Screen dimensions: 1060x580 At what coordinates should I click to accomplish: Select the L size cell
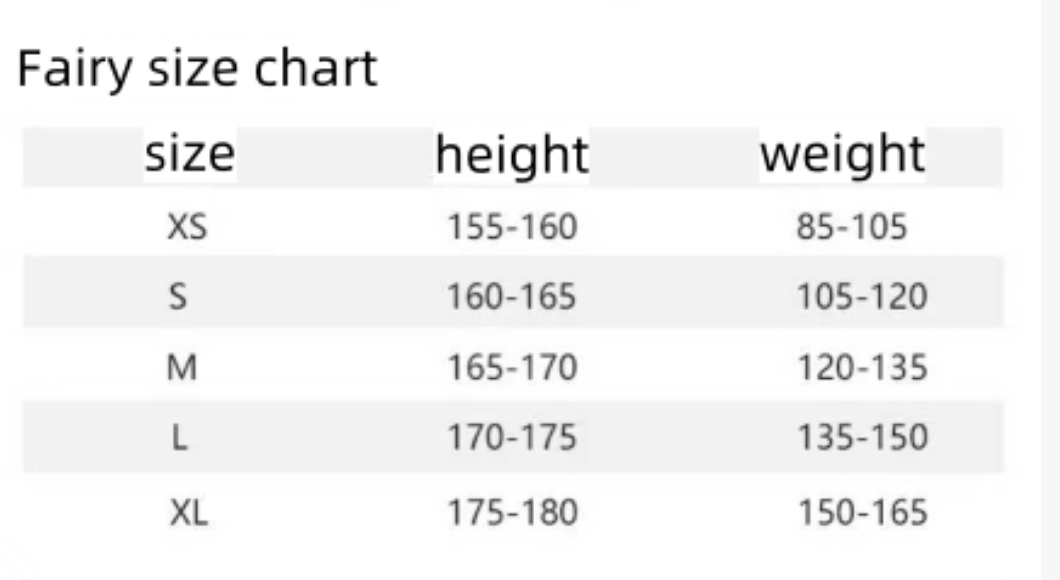point(179,438)
